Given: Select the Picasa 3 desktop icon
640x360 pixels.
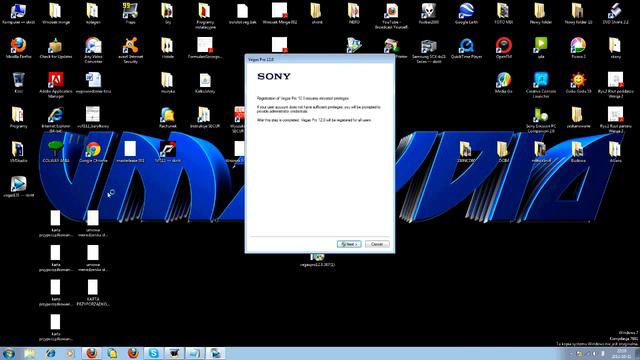Looking at the screenshot, I should [578, 48].
